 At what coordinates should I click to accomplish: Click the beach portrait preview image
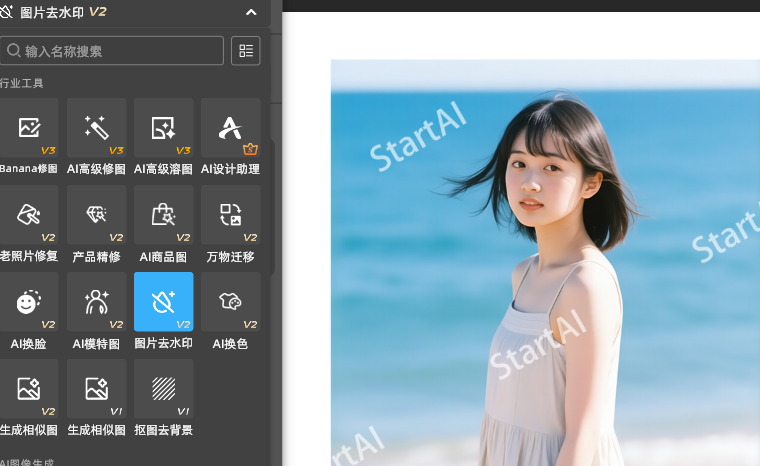tap(545, 262)
